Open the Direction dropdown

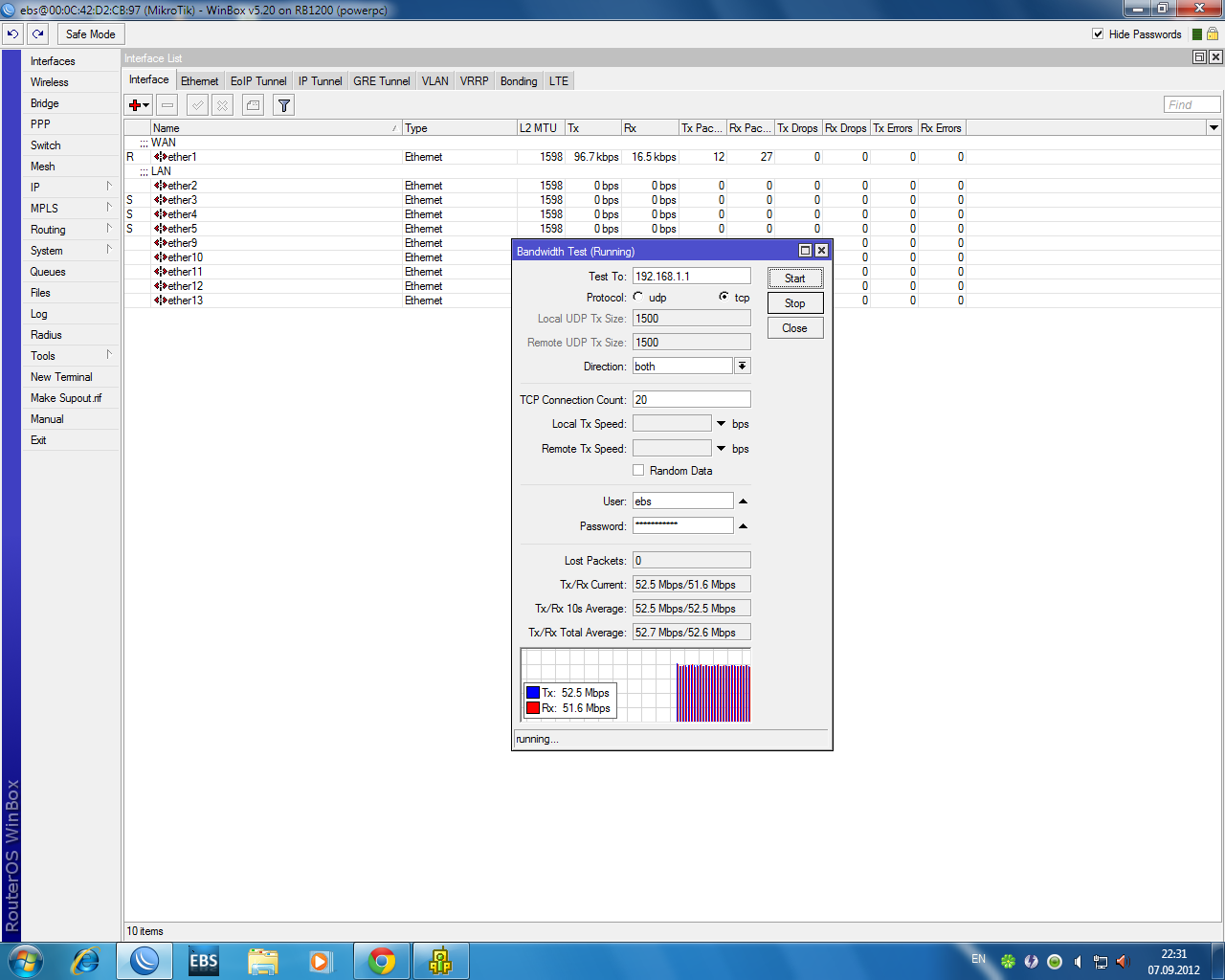click(742, 366)
